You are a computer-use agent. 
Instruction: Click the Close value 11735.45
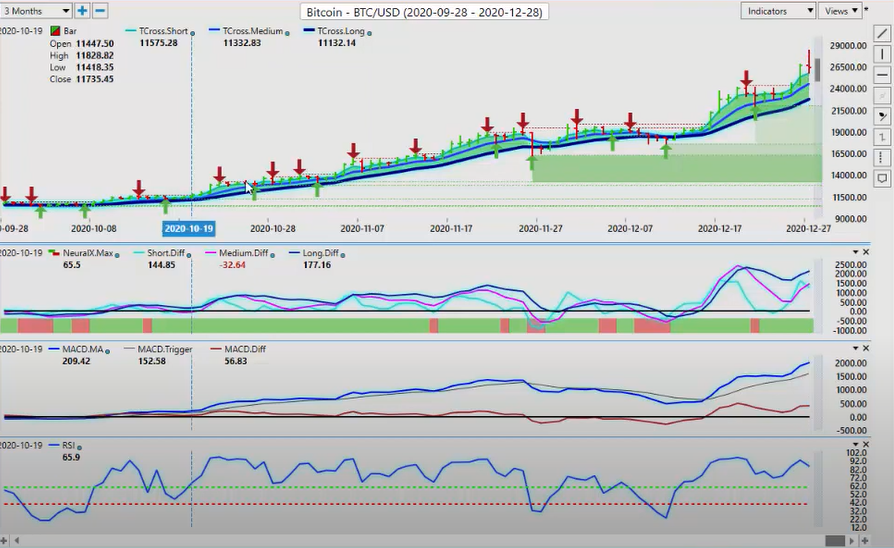click(95, 79)
